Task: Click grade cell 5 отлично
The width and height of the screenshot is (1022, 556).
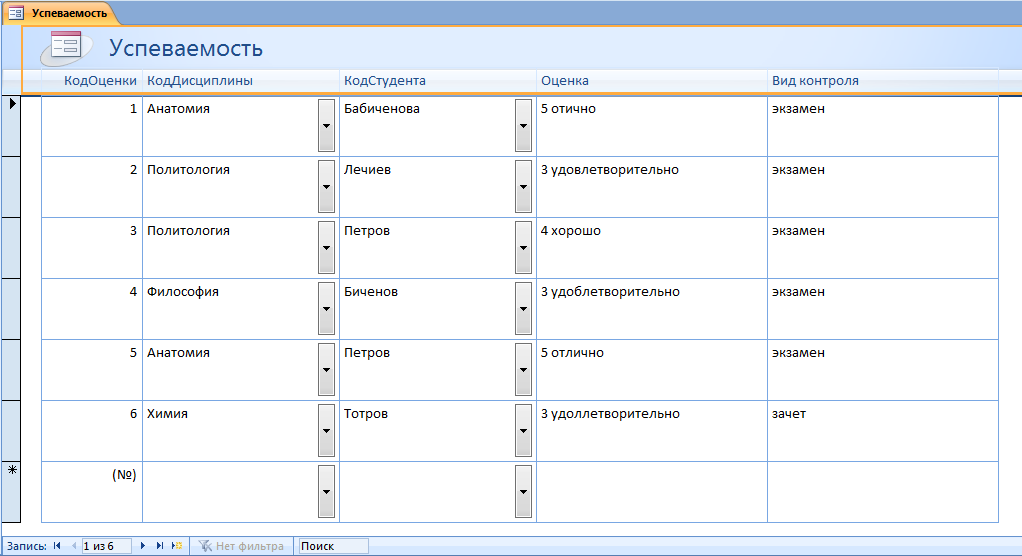Action: (x=652, y=370)
